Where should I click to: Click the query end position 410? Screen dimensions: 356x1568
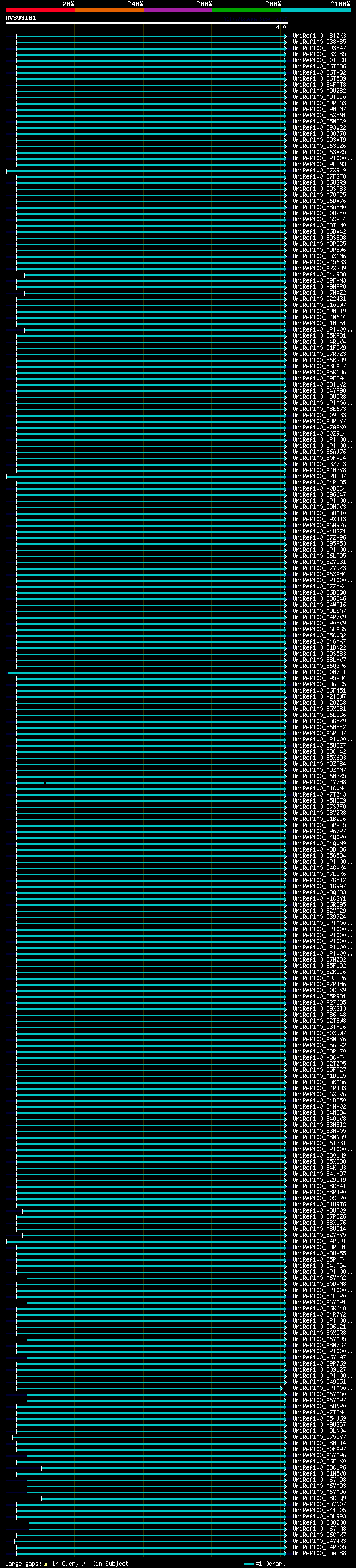coord(280,27)
